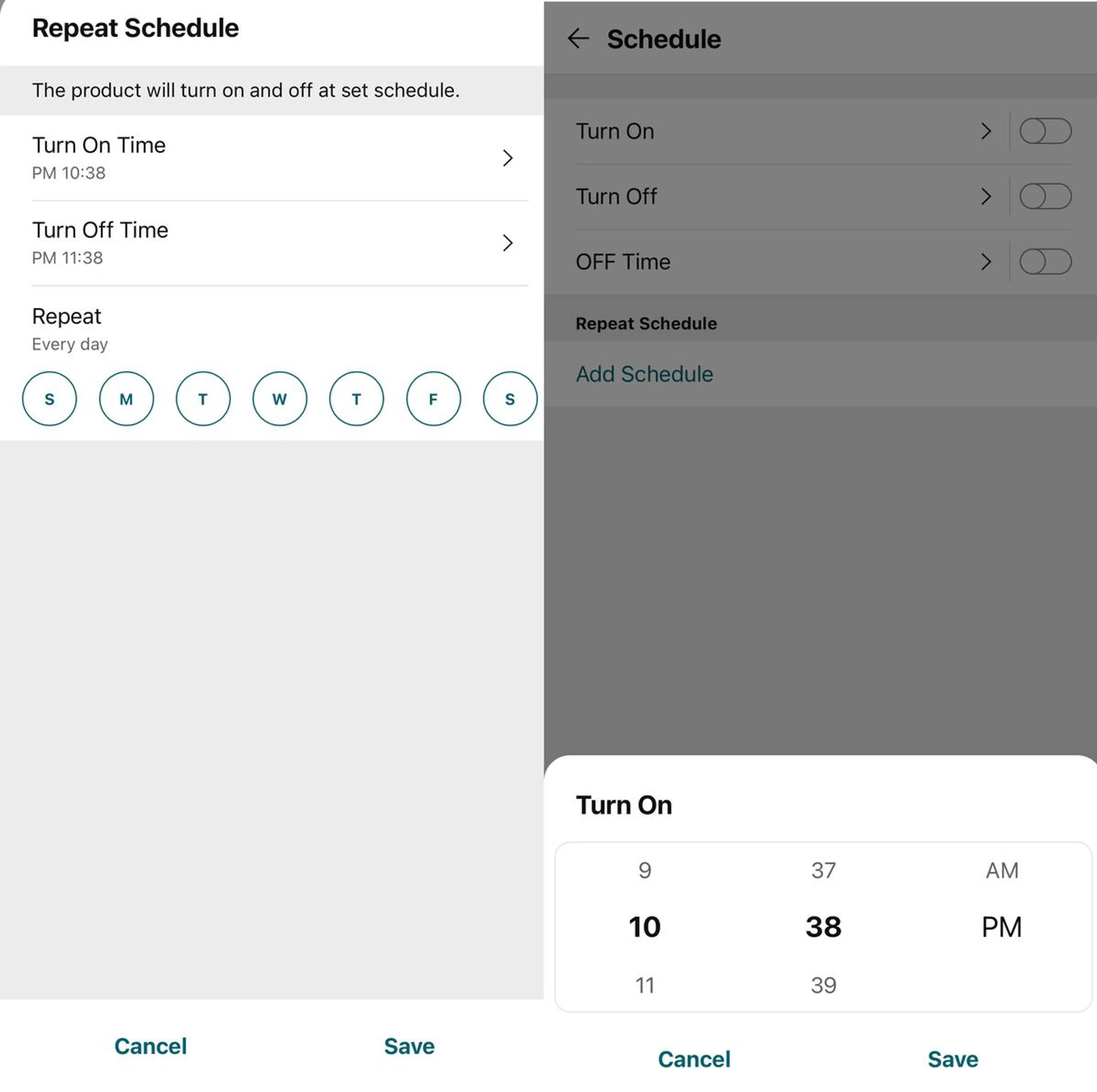Tap the back arrow on the Schedule screen

[x=579, y=38]
